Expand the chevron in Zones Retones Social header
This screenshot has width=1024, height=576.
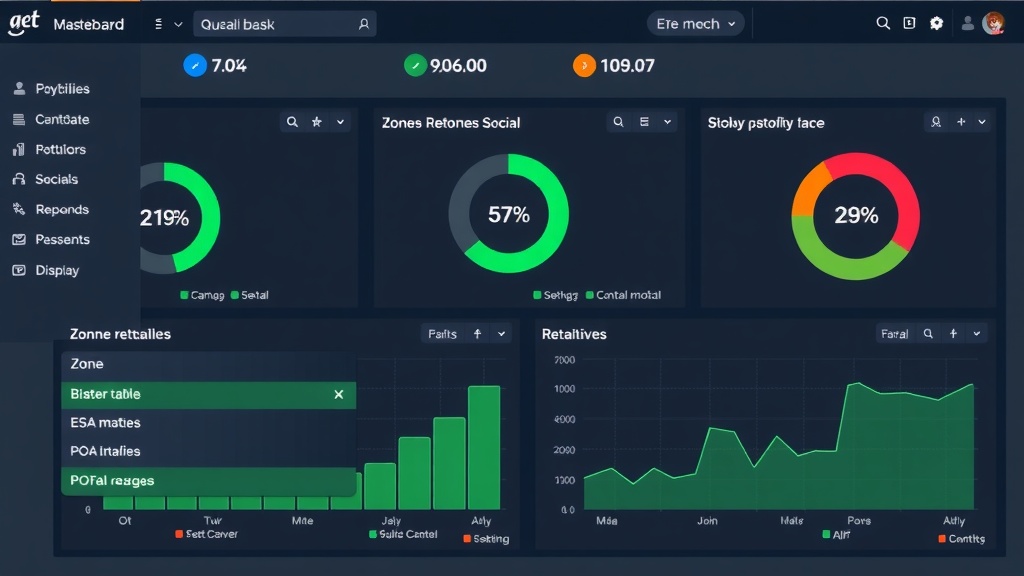click(667, 122)
